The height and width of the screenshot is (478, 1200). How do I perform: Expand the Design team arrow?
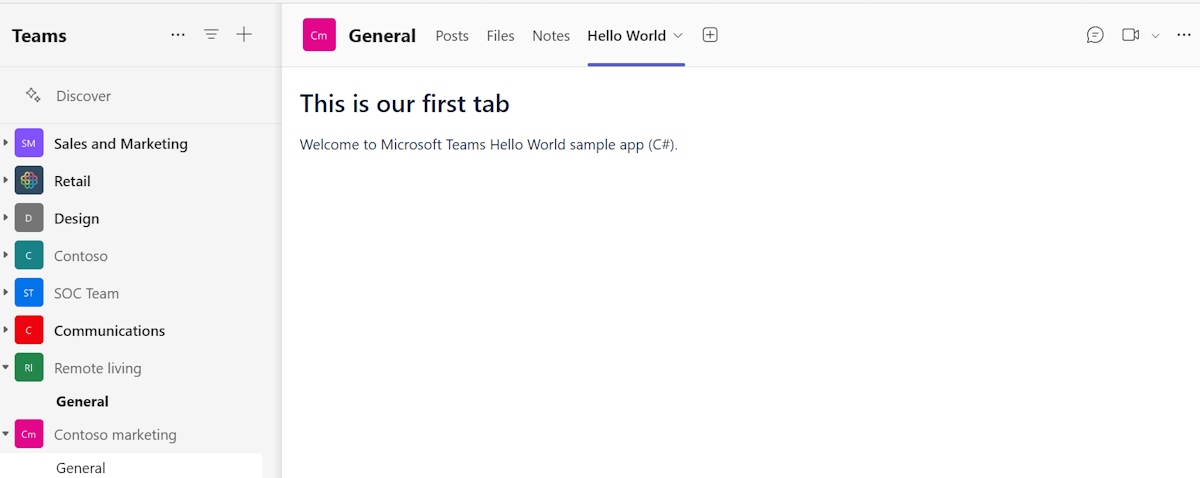click(6, 218)
